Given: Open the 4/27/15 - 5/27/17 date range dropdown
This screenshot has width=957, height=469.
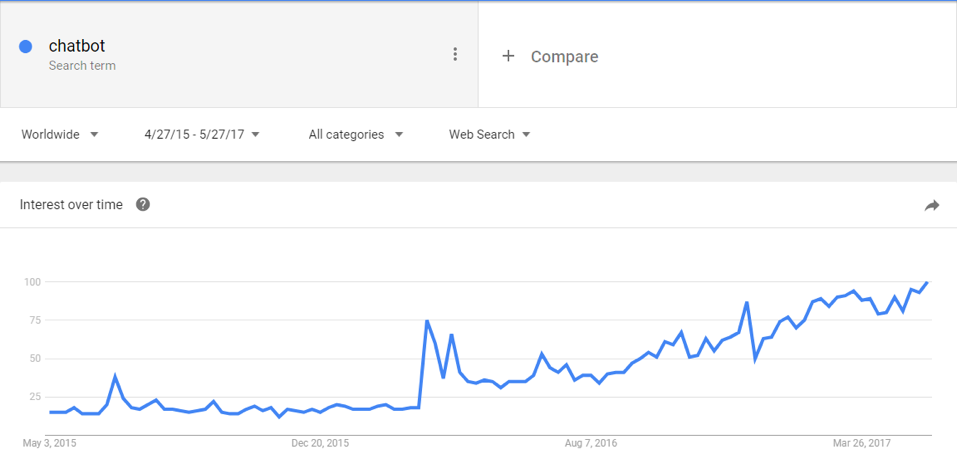Looking at the screenshot, I should click(202, 135).
